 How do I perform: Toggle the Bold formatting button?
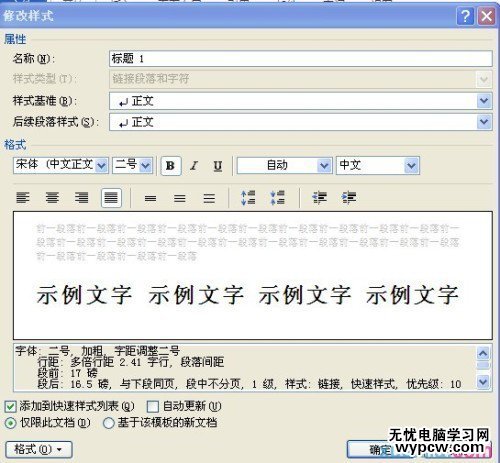pyautogui.click(x=171, y=166)
